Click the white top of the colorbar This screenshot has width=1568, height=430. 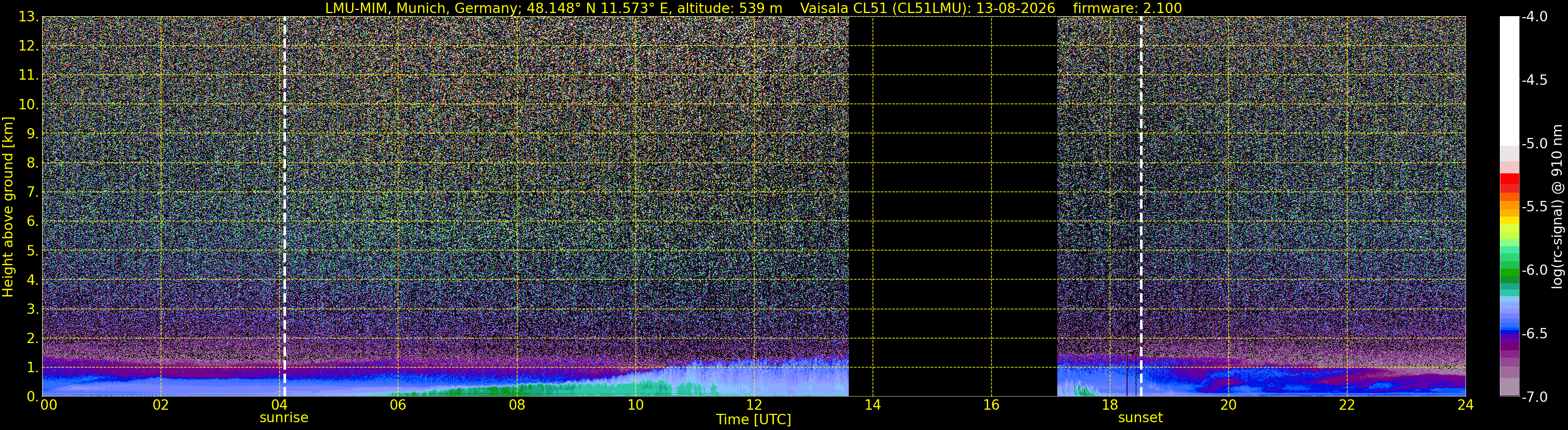click(x=1509, y=79)
